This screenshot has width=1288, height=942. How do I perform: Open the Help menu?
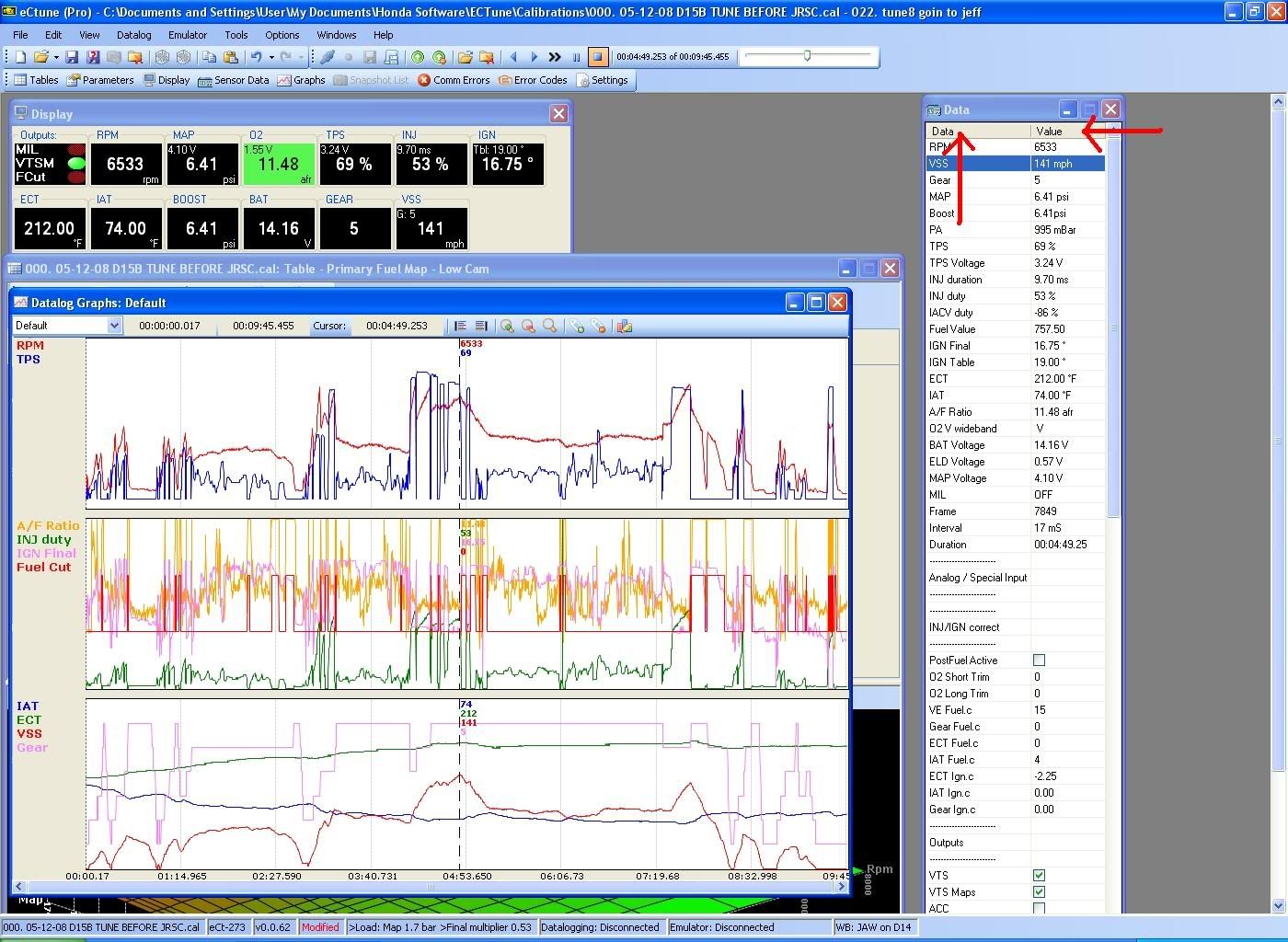pos(384,35)
